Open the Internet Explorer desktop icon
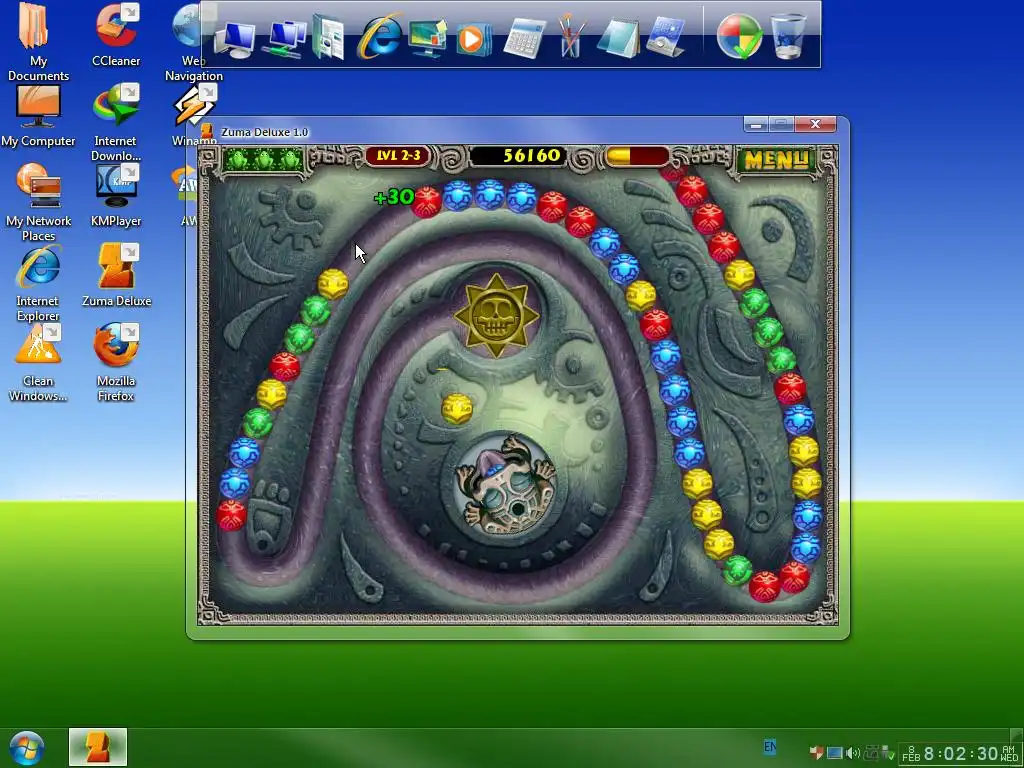 tap(38, 283)
